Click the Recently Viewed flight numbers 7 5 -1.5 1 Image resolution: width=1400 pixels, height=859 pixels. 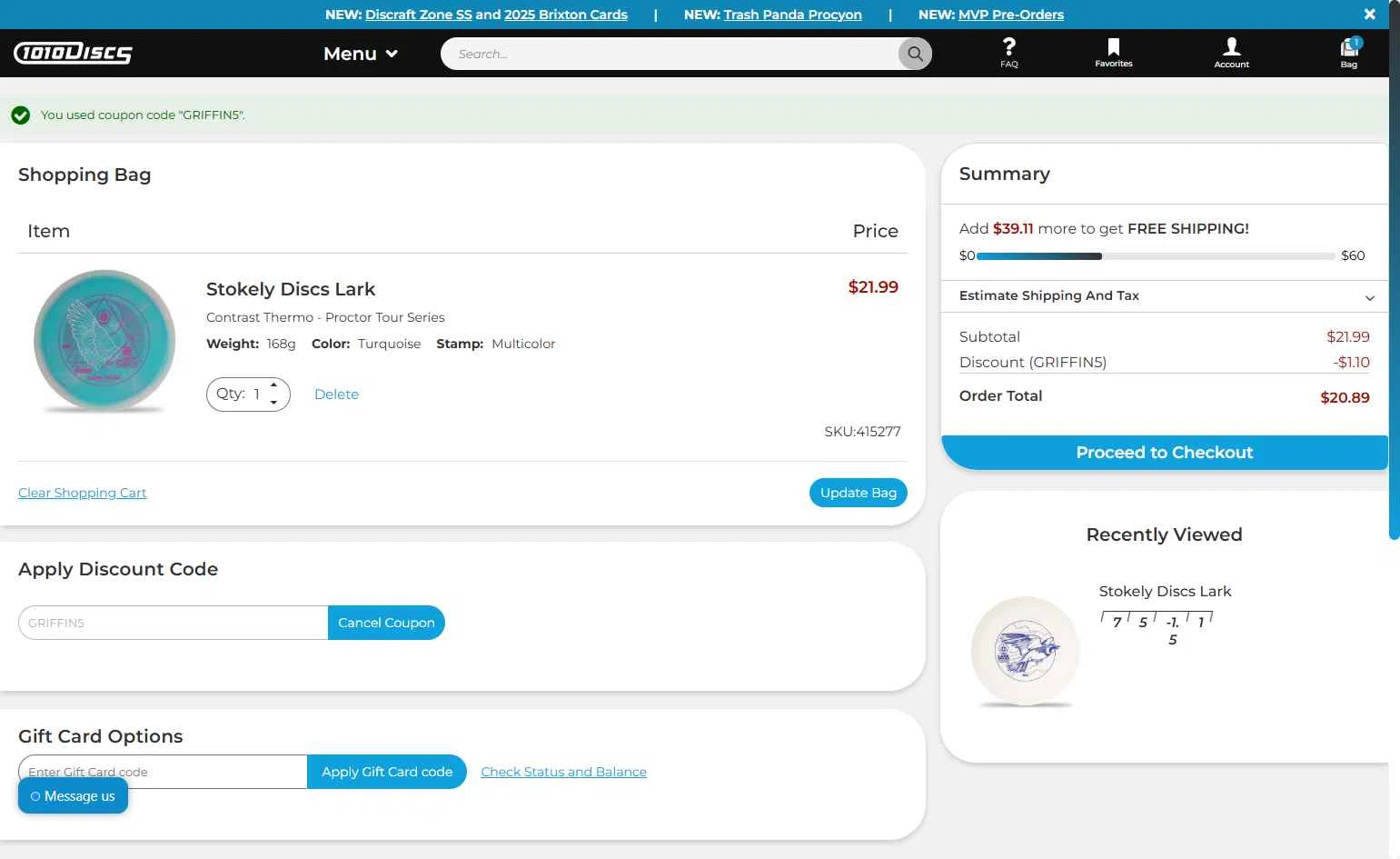click(x=1157, y=629)
